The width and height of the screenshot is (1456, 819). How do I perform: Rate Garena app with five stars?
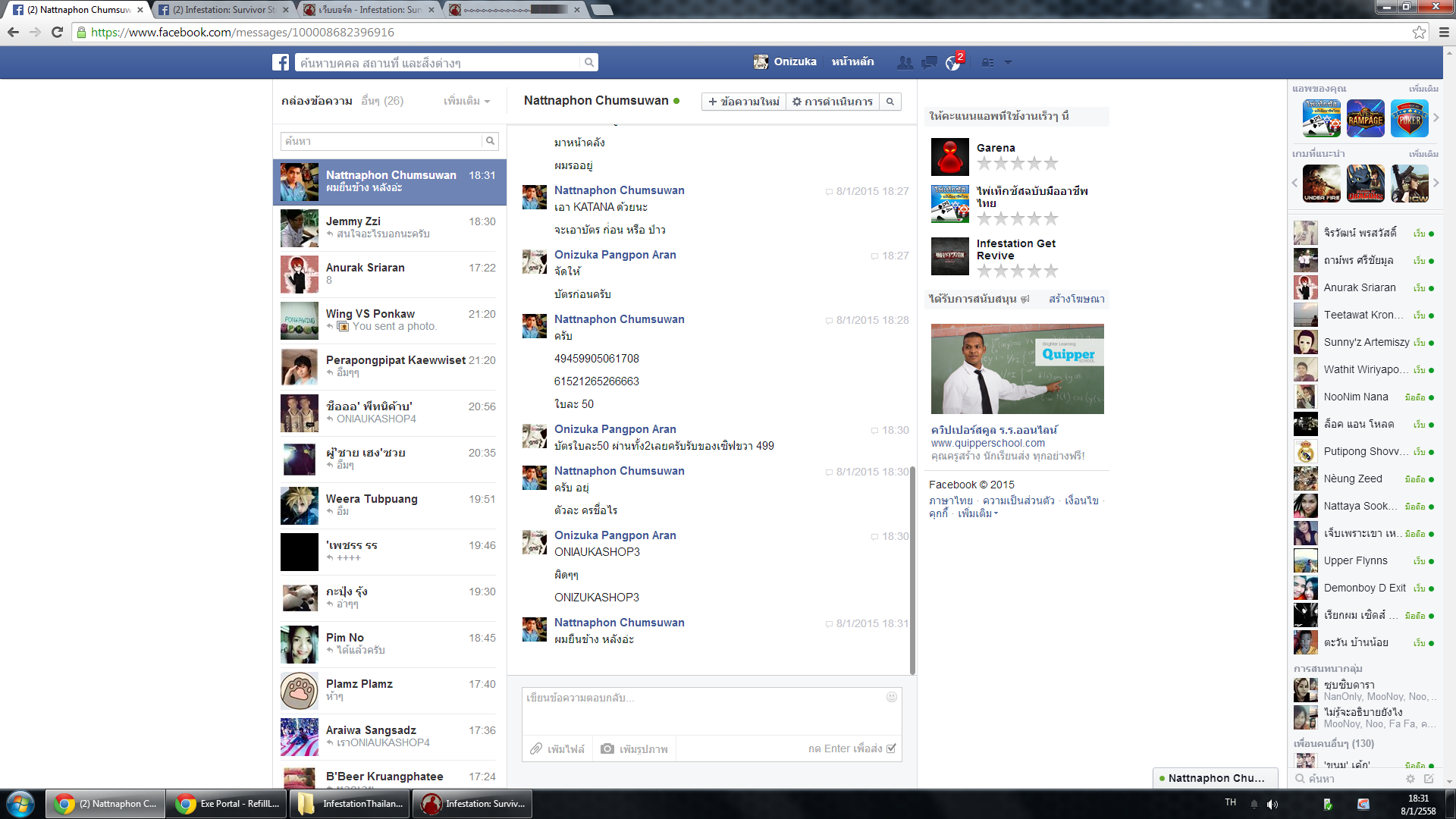pos(1050,163)
